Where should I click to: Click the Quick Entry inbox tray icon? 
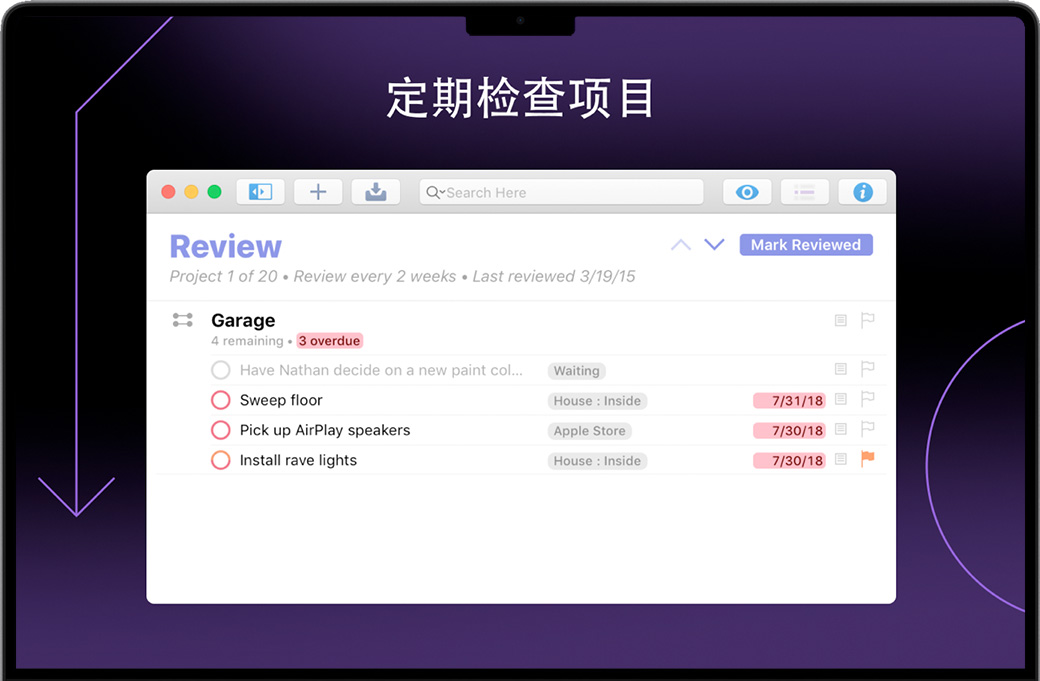coord(376,192)
